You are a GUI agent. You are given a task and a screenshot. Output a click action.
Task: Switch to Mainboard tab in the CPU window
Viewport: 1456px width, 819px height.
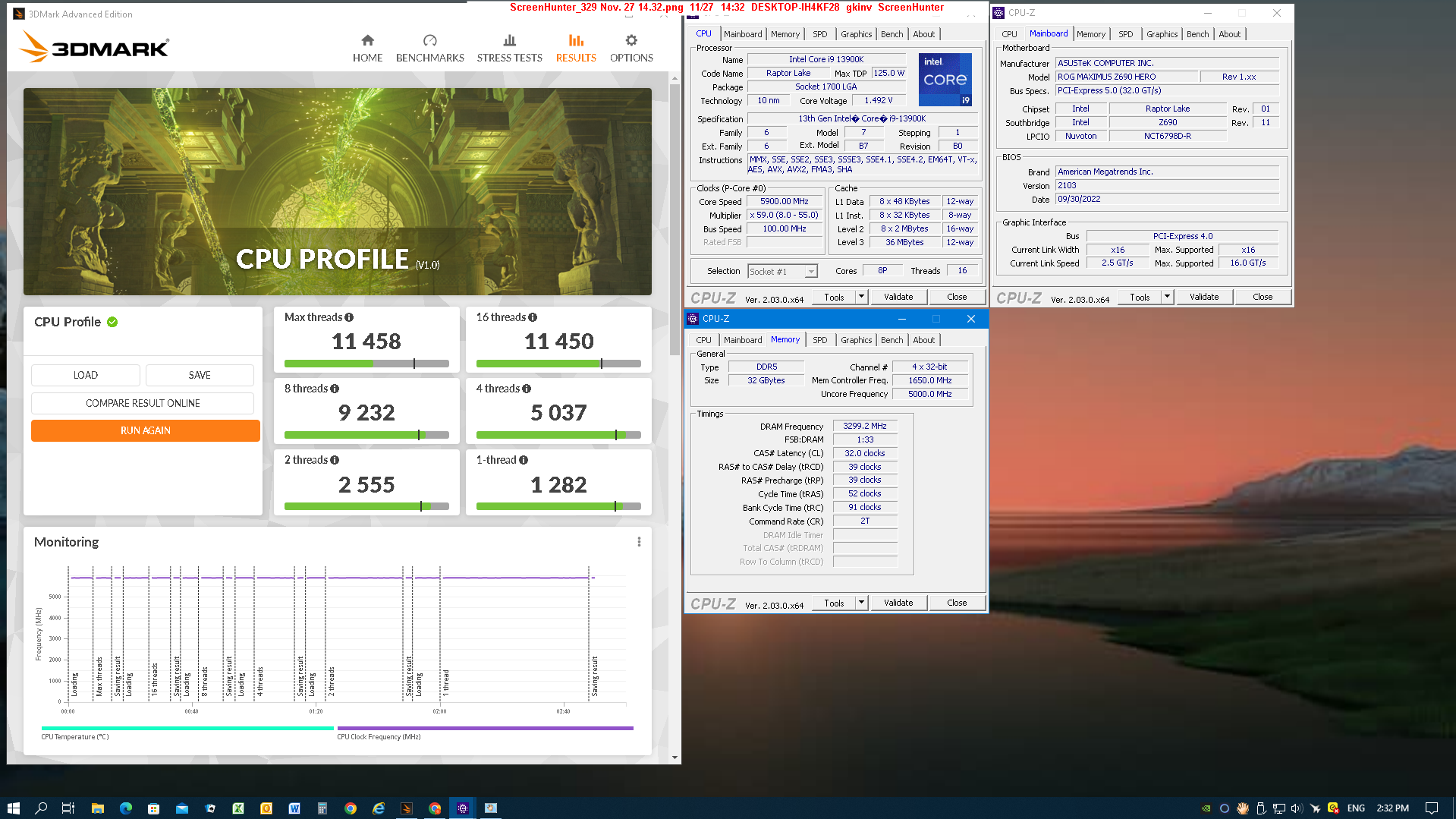click(742, 34)
